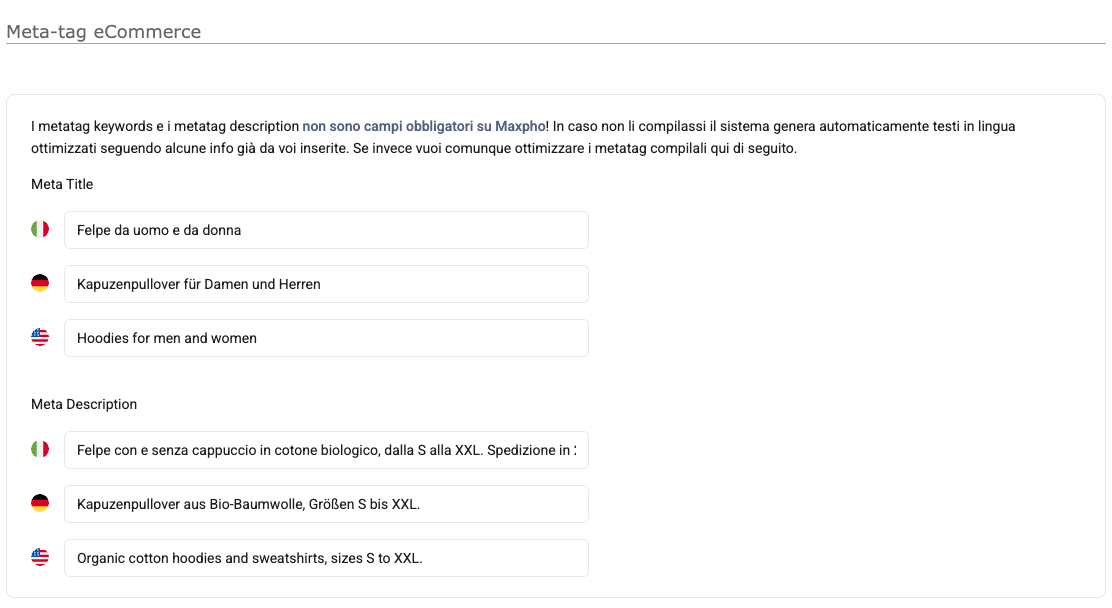Screen dimensions: 1112x608
Task: Edit the German Meta Description 'Kapuzenpullover aus Bio-Baumwolle' field
Action: pyautogui.click(x=326, y=504)
